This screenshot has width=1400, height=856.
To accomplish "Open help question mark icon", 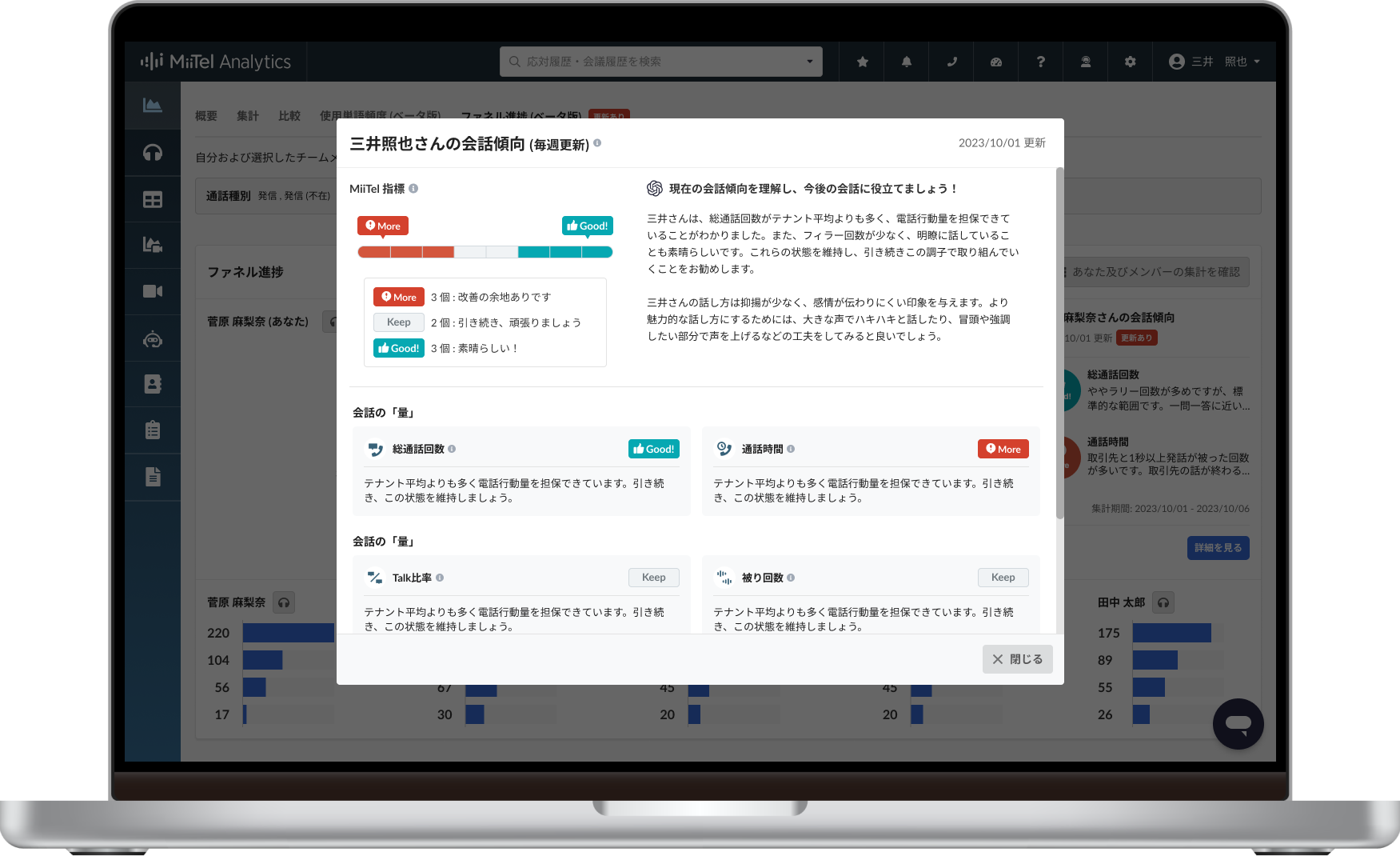I will [x=1041, y=62].
